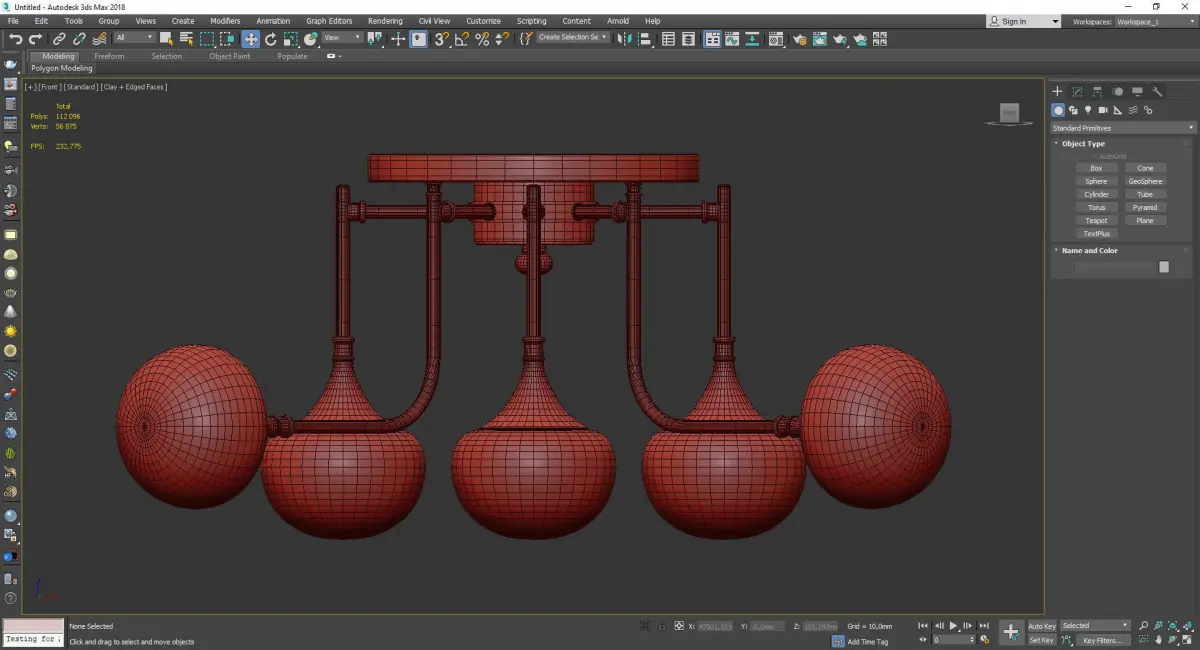Screen dimensions: 1200x650
Task: Collapse the Object Type rollout
Action: [1083, 144]
